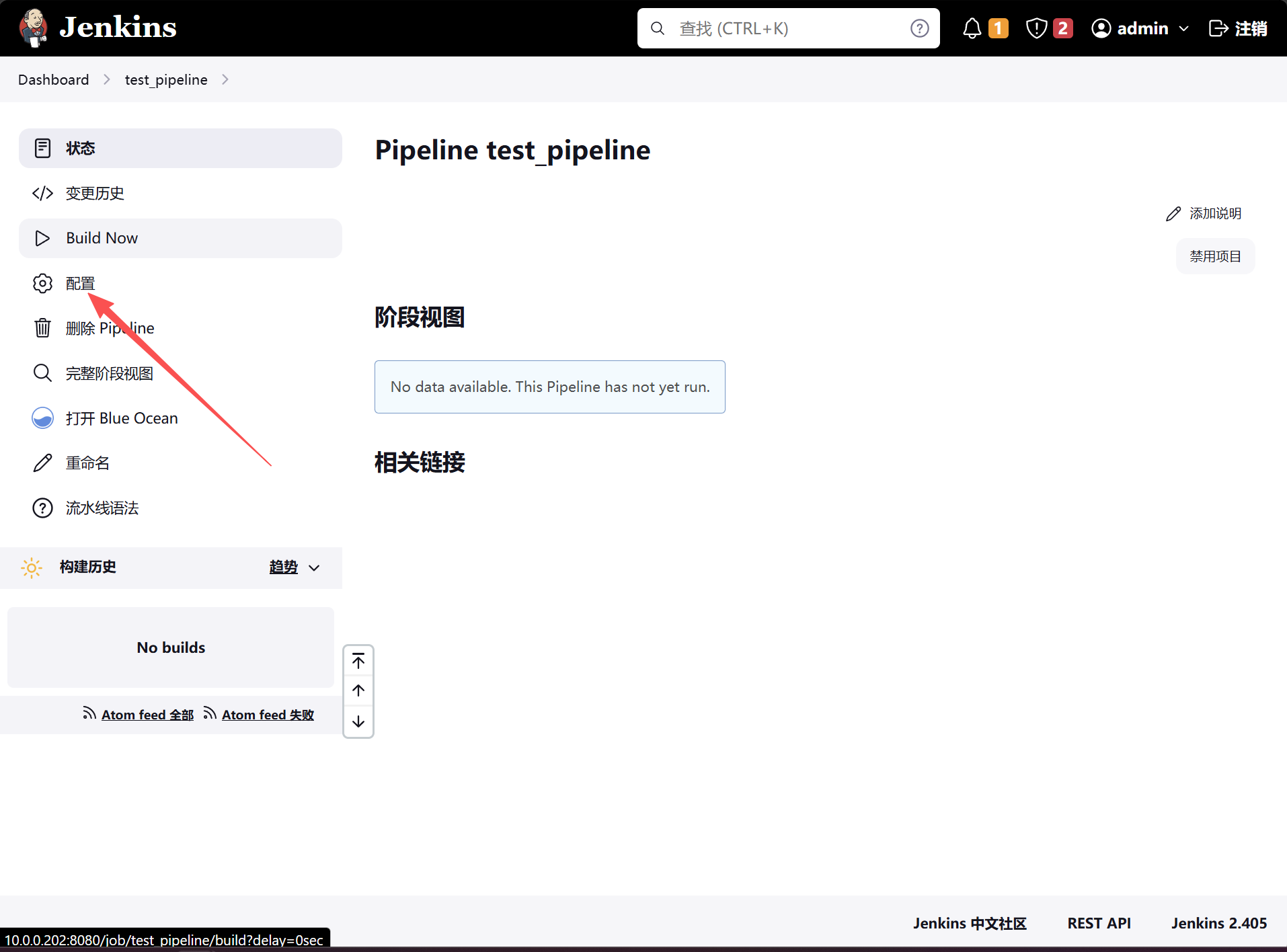Open Atom feed 全部 link
1287x952 pixels.
coord(147,715)
